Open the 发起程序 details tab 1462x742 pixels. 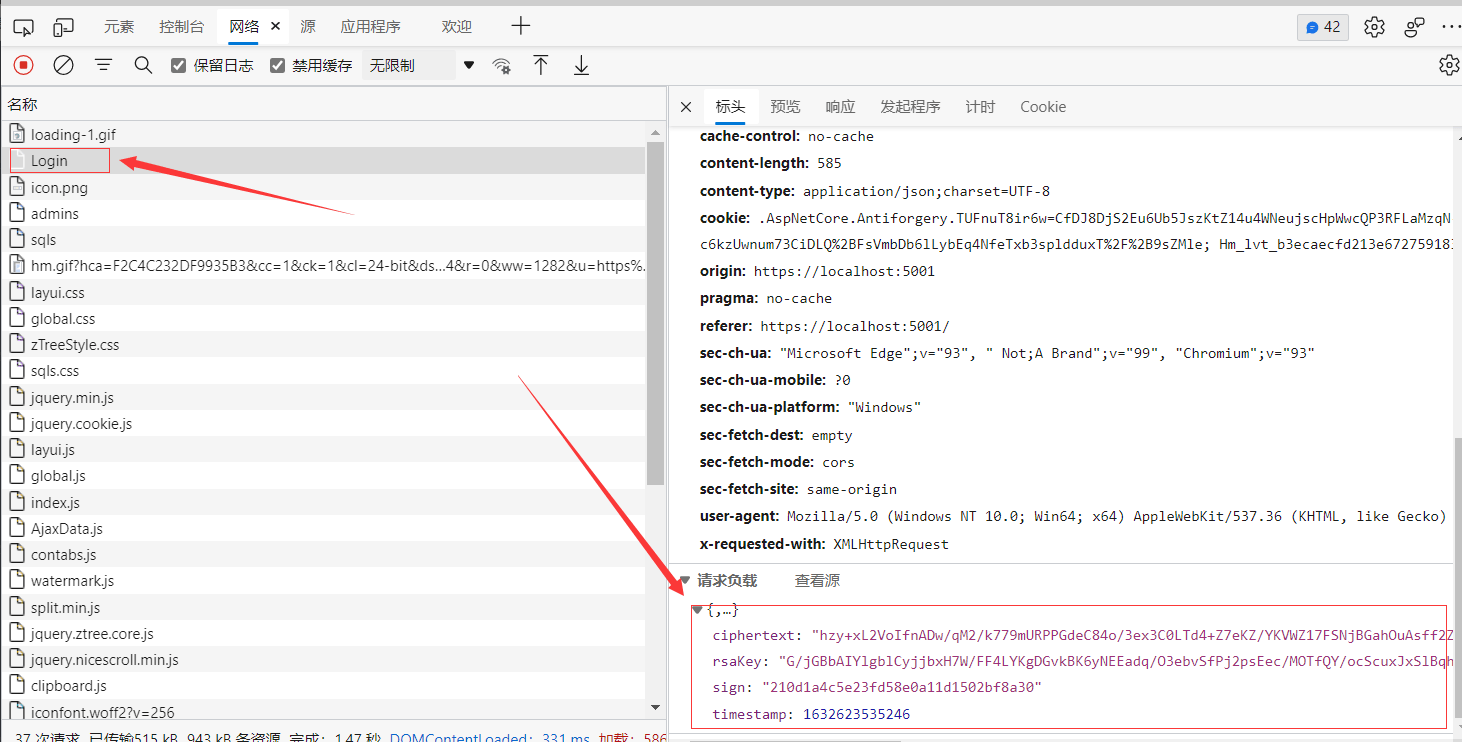(x=910, y=107)
